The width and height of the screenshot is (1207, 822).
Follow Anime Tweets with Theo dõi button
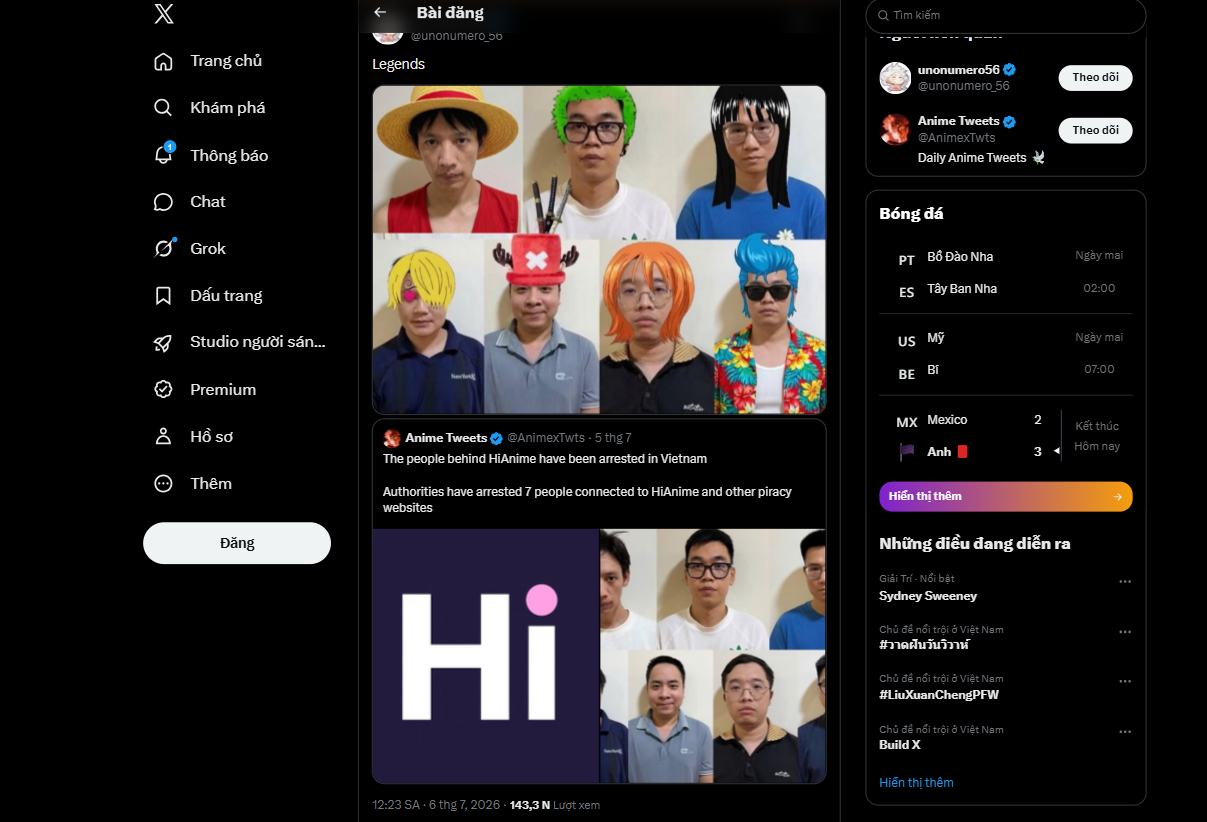click(1096, 130)
